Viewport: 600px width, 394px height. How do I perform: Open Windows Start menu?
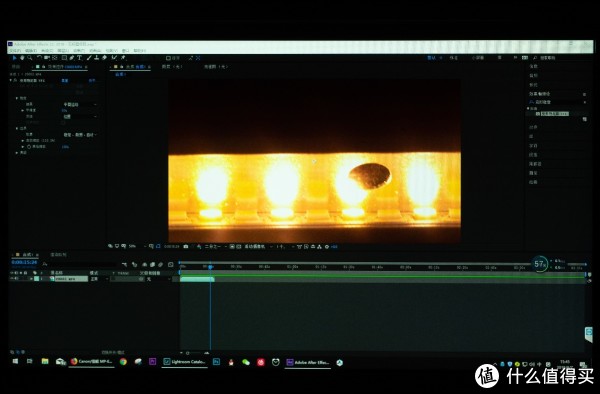(x=15, y=361)
